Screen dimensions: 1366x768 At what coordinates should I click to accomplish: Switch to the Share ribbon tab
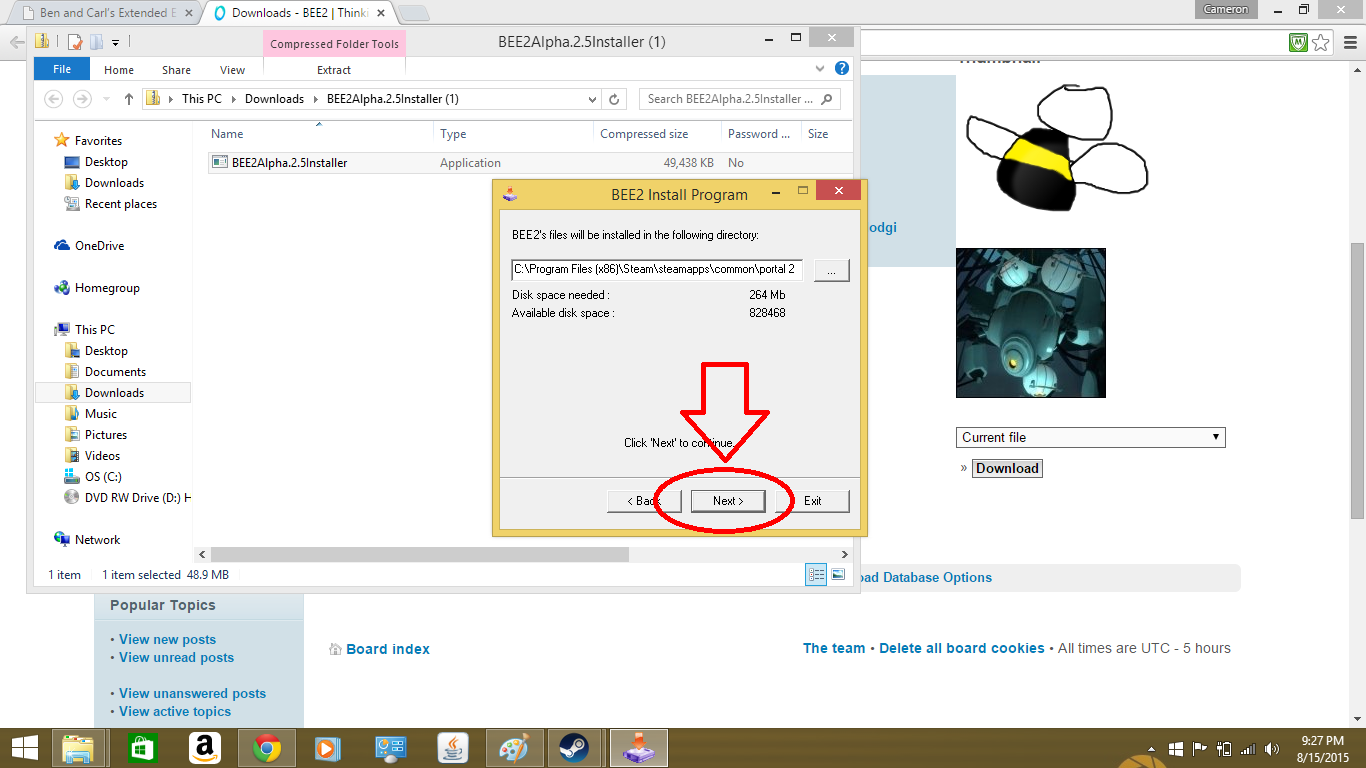pos(176,70)
